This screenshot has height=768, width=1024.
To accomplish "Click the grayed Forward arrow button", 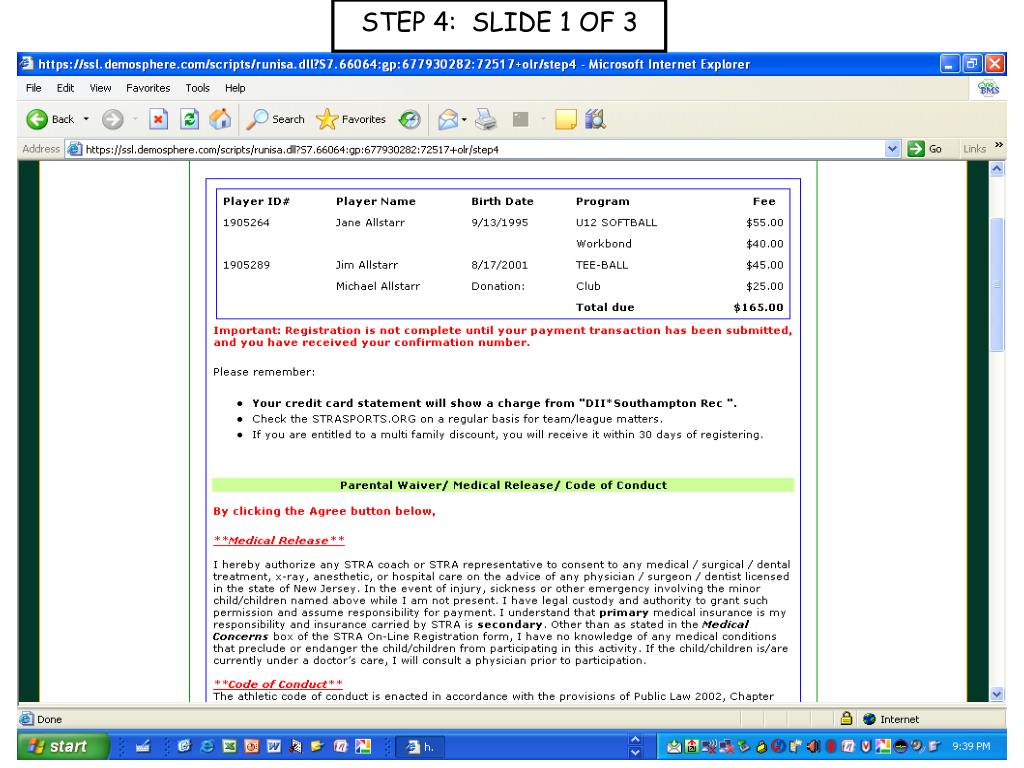I will tap(112, 120).
